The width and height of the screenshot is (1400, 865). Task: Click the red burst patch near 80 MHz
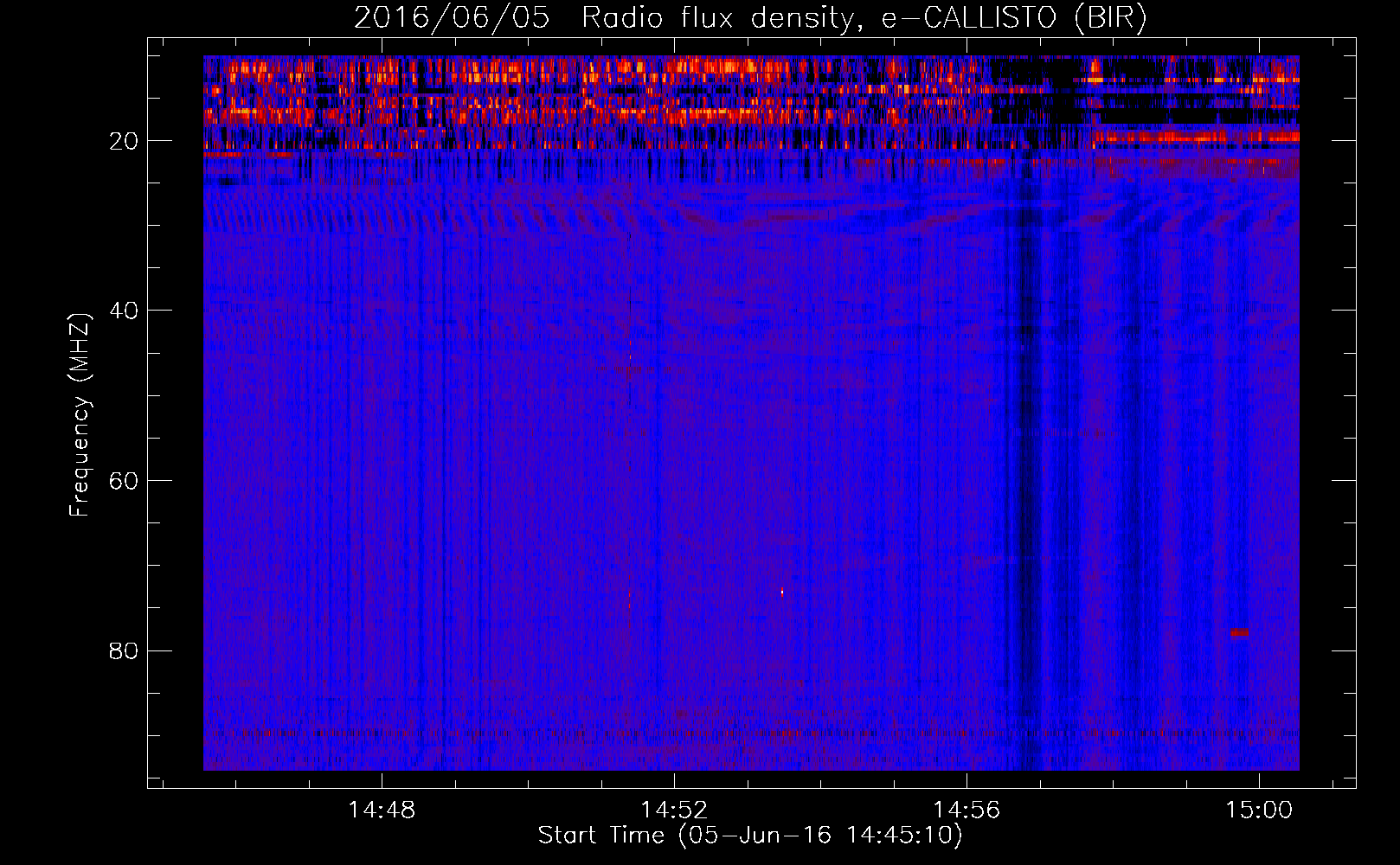pyautogui.click(x=1239, y=632)
